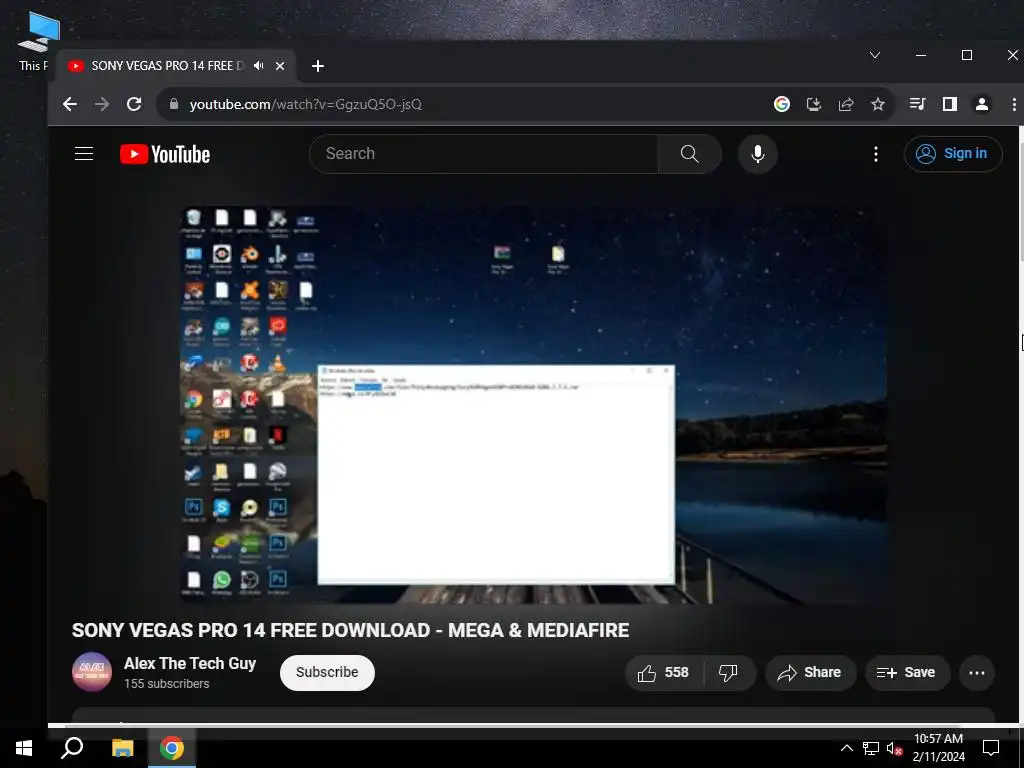Open the Windows Start menu

24,748
